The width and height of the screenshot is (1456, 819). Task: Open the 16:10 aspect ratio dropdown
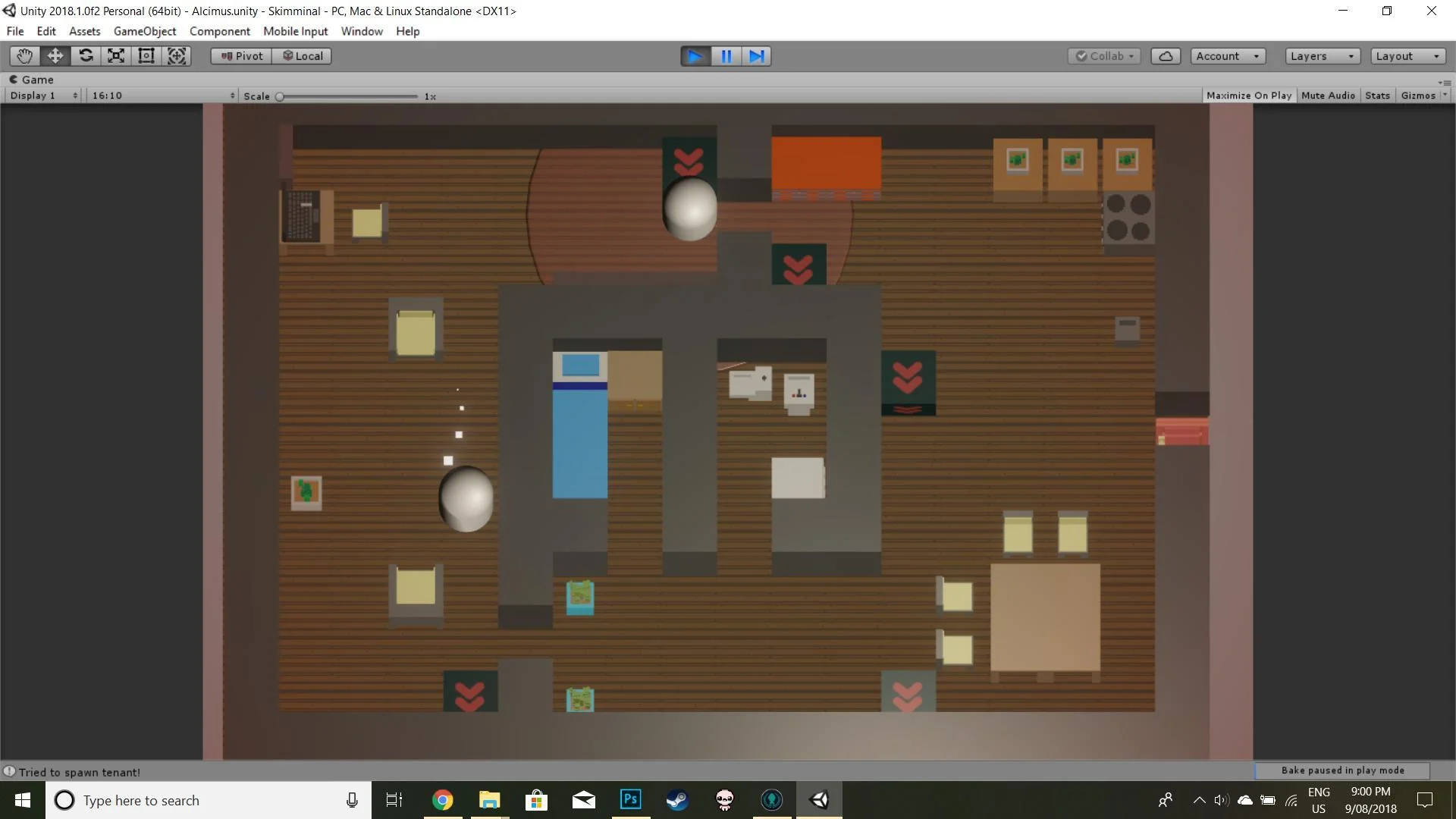[x=162, y=96]
